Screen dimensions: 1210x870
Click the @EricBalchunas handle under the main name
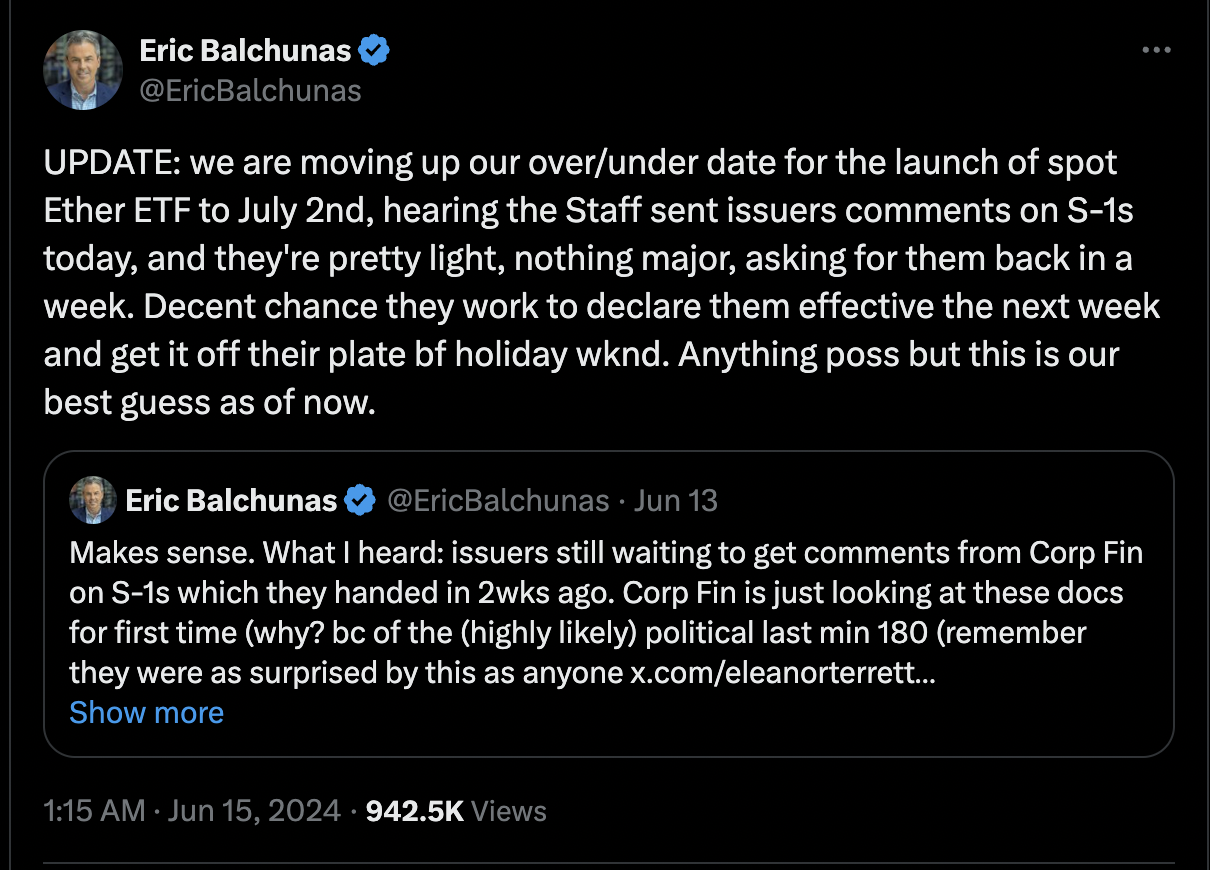point(250,91)
